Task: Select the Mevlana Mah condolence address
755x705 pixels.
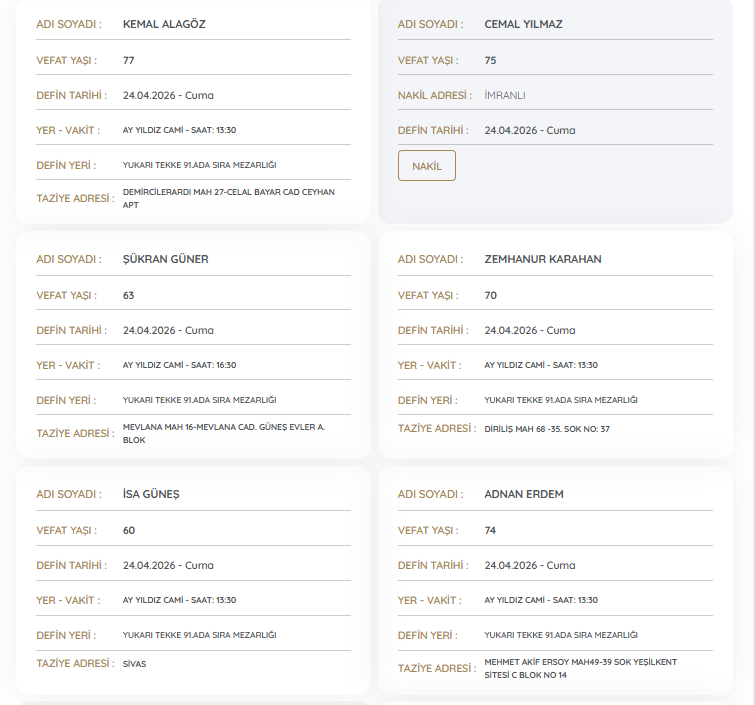Action: pos(223,433)
